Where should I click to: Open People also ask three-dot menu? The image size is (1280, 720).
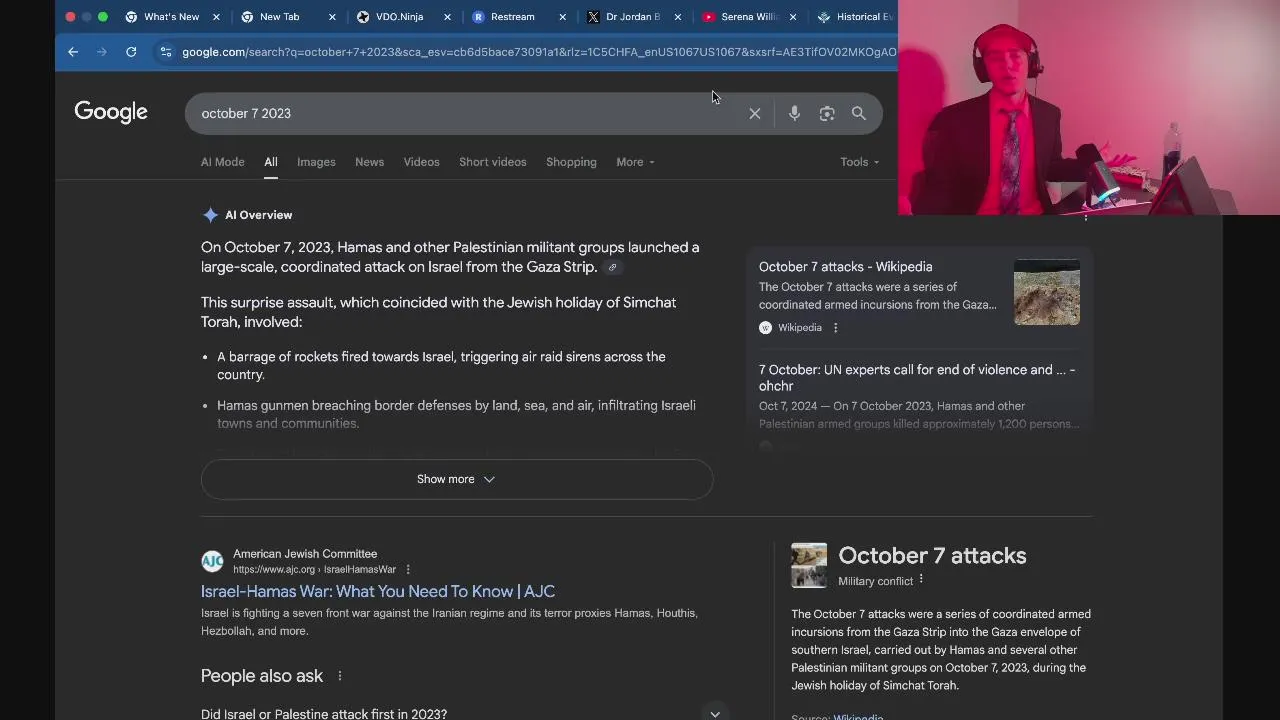pyautogui.click(x=340, y=676)
